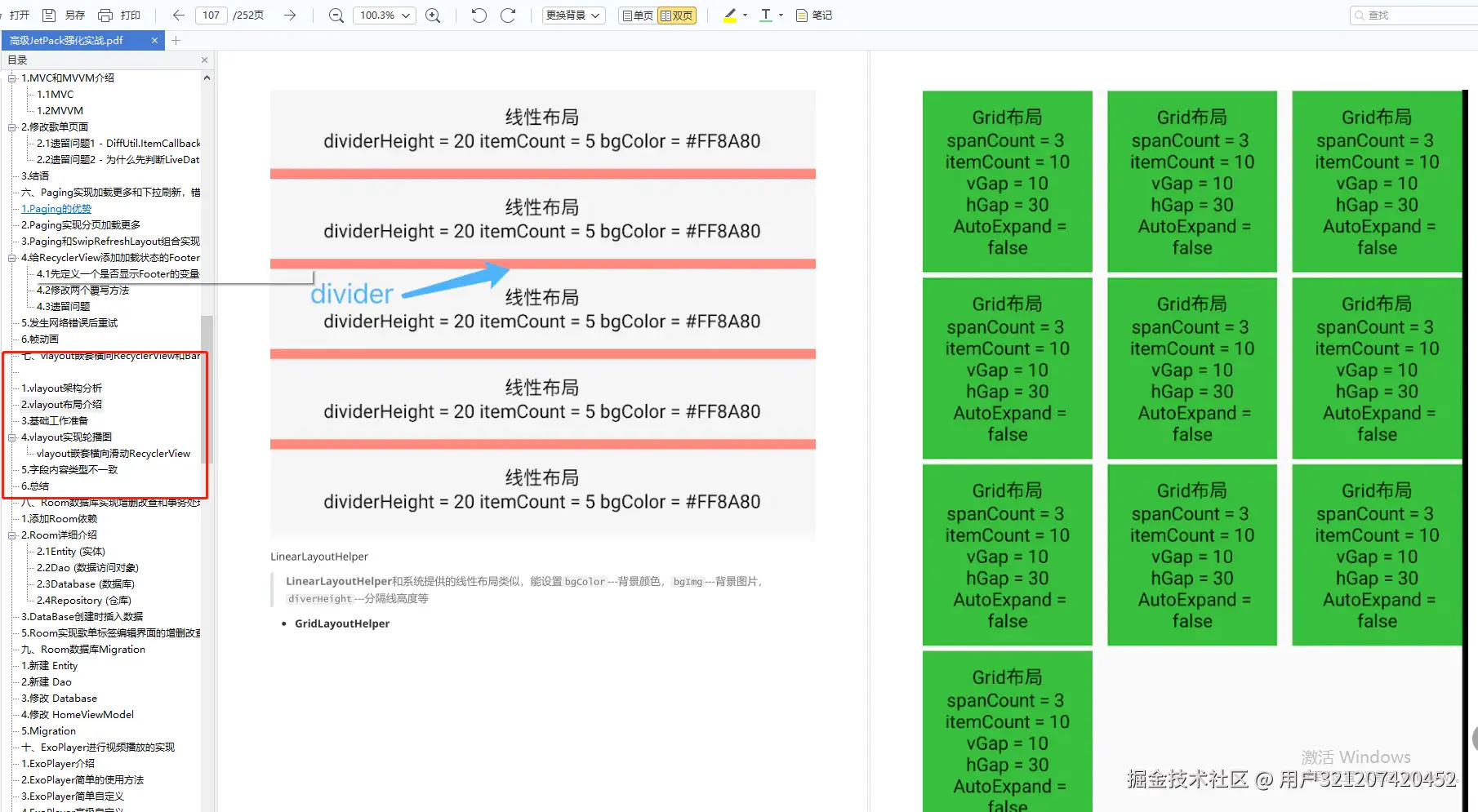Open the 1.Paging的优势 bookmark link
This screenshot has width=1478, height=812.
[56, 209]
